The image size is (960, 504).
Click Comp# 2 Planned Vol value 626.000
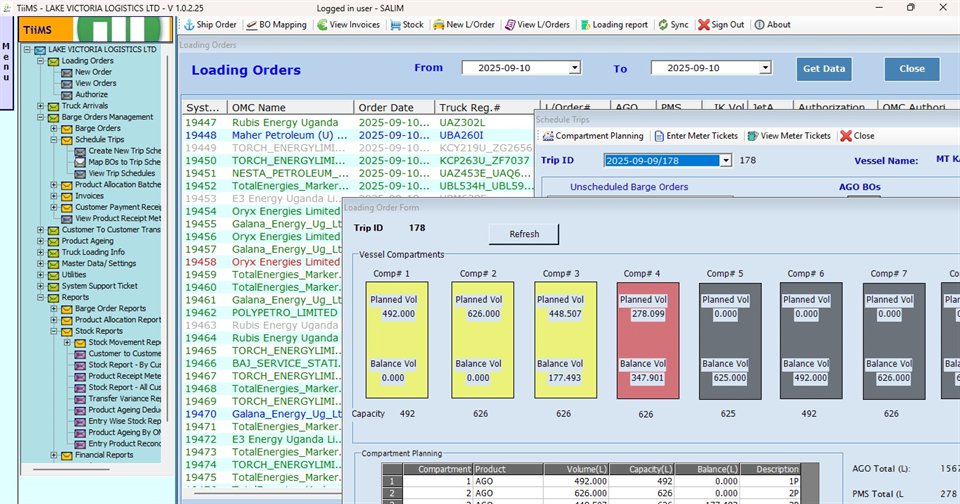484,314
